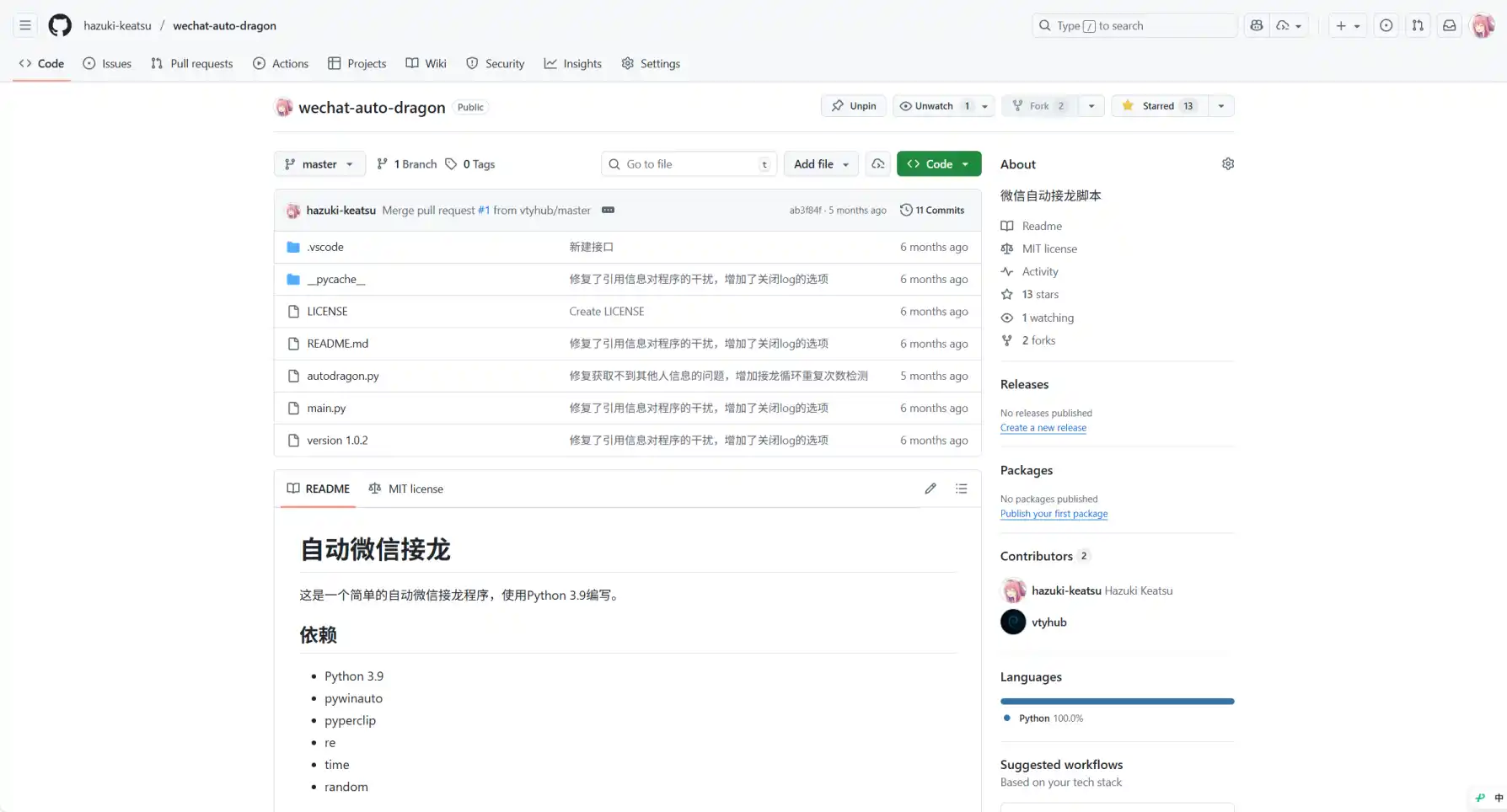1507x812 pixels.
Task: Open your notifications inbox
Action: [x=1449, y=25]
